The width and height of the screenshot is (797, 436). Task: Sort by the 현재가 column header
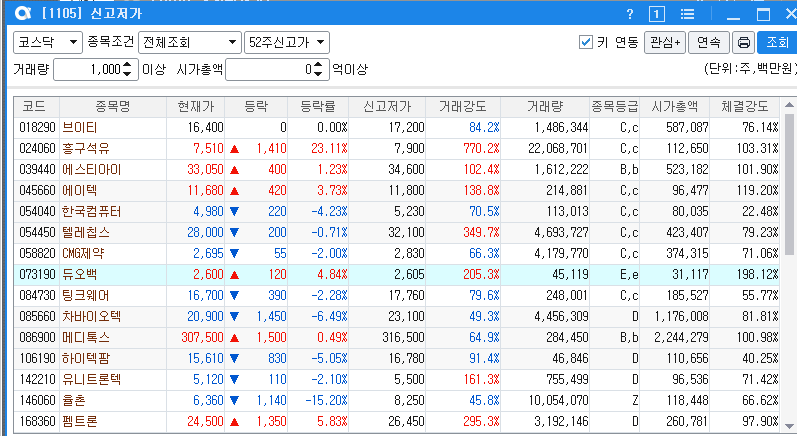point(196,107)
